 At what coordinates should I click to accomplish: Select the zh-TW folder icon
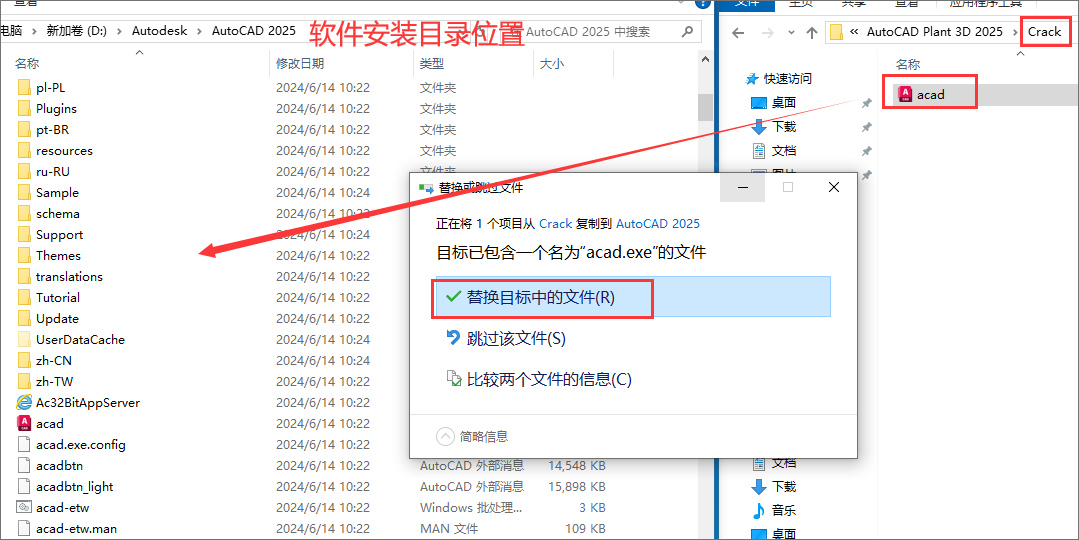coord(24,381)
